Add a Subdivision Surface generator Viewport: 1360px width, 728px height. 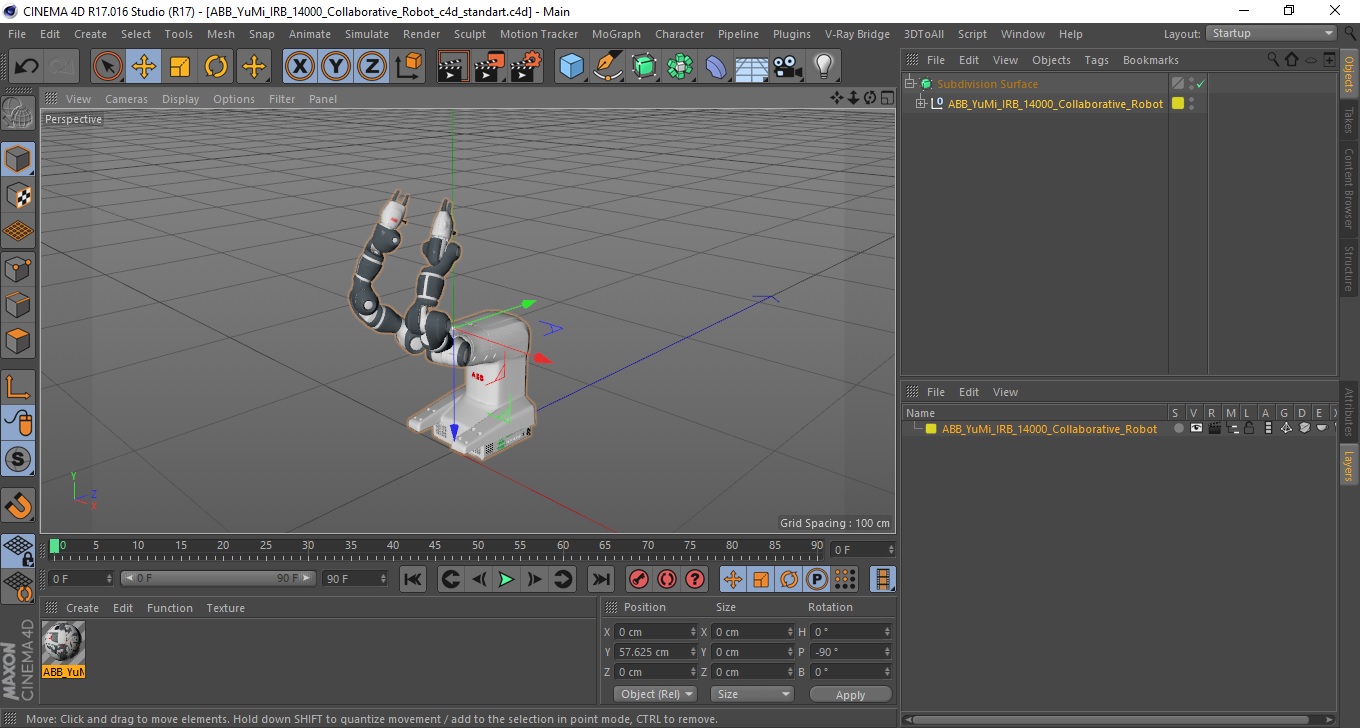click(x=644, y=67)
